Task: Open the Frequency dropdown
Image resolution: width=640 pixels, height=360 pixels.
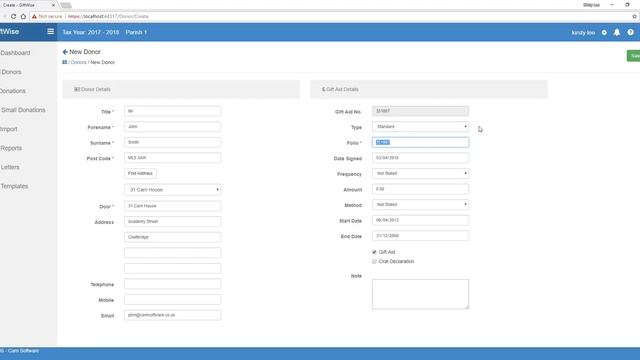Action: coord(420,173)
